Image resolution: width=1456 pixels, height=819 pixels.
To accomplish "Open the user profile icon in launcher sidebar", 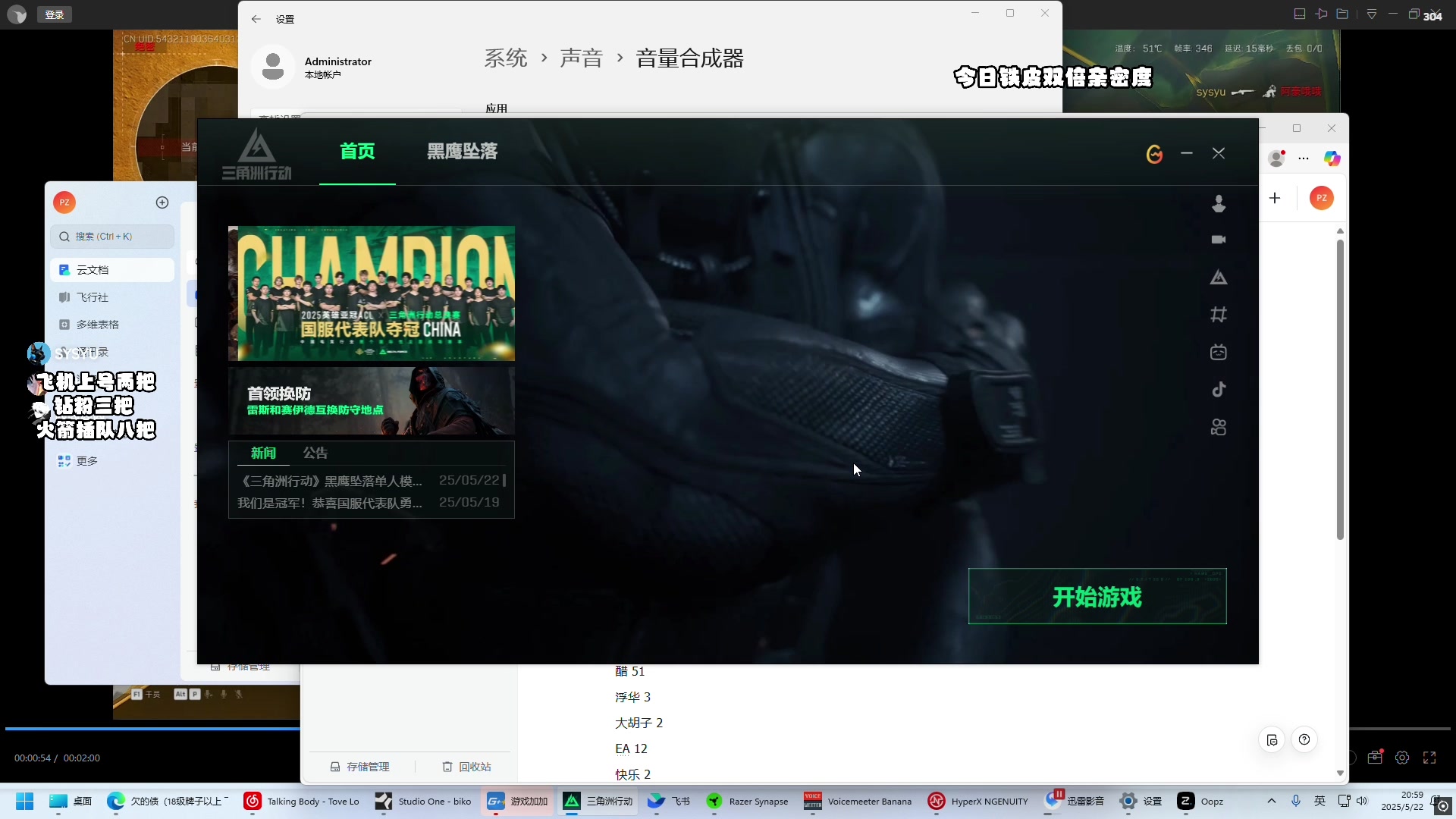I will click(x=1219, y=203).
